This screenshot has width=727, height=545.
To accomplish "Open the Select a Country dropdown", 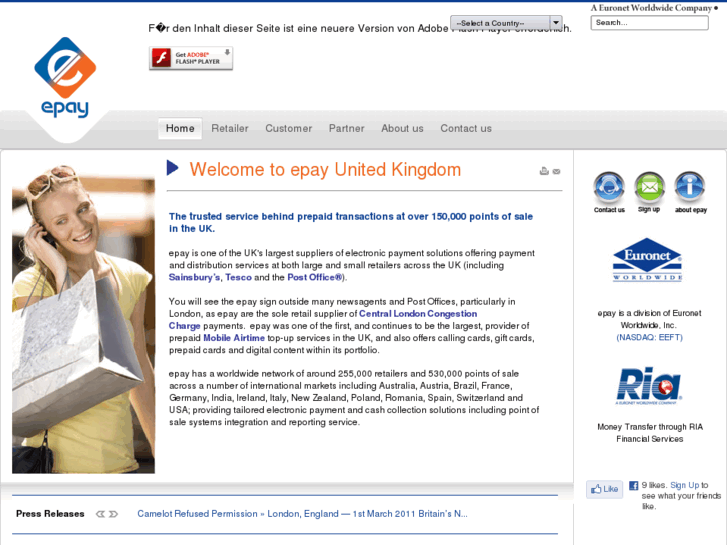I will coord(506,23).
